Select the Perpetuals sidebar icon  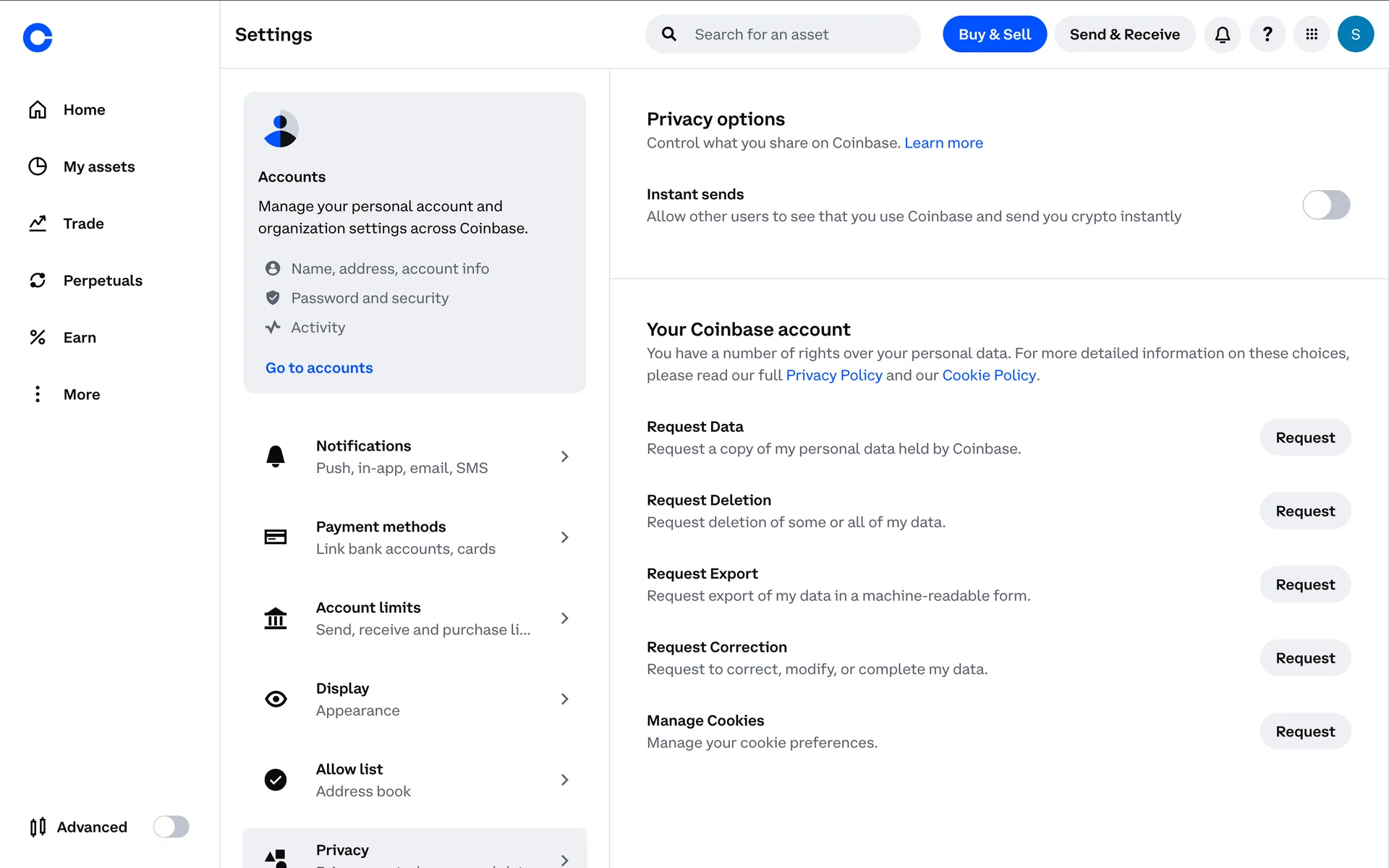(x=38, y=280)
